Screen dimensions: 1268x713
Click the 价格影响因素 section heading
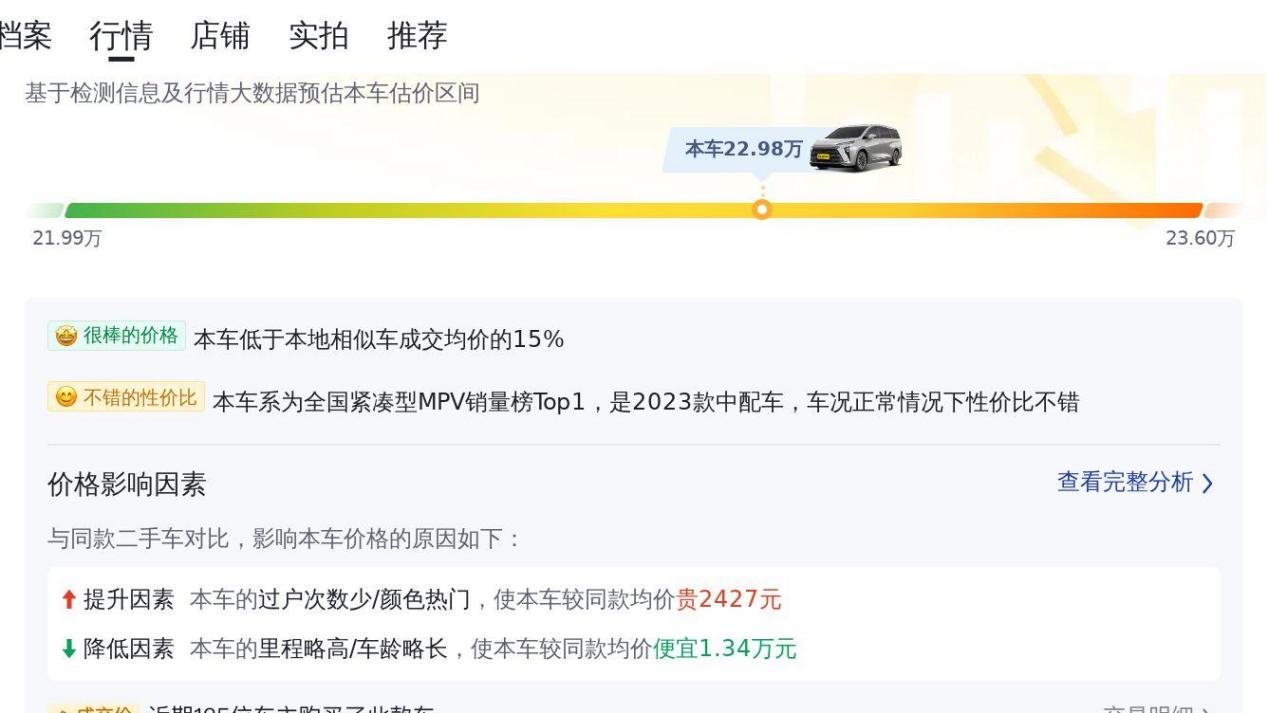[x=127, y=485]
